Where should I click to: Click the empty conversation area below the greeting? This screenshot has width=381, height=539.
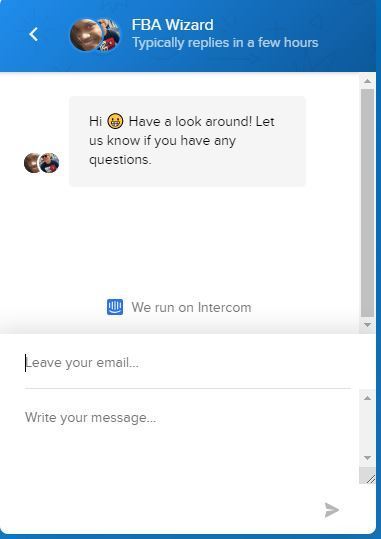coord(179,241)
